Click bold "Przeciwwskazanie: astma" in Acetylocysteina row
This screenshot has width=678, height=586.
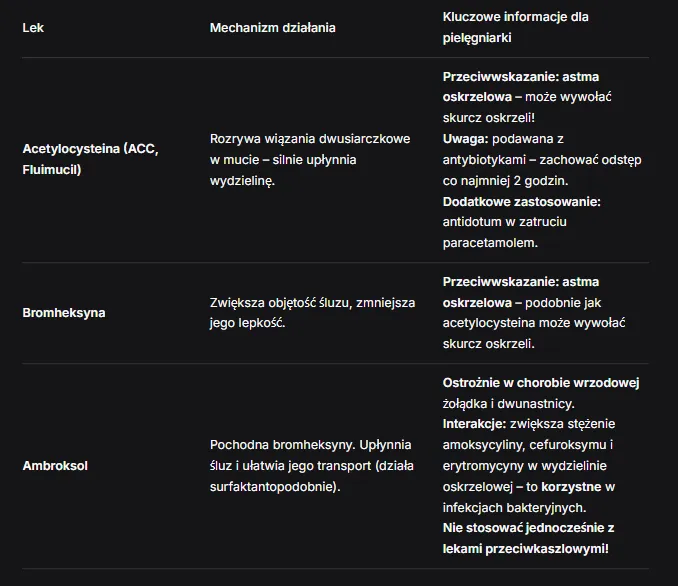click(521, 77)
